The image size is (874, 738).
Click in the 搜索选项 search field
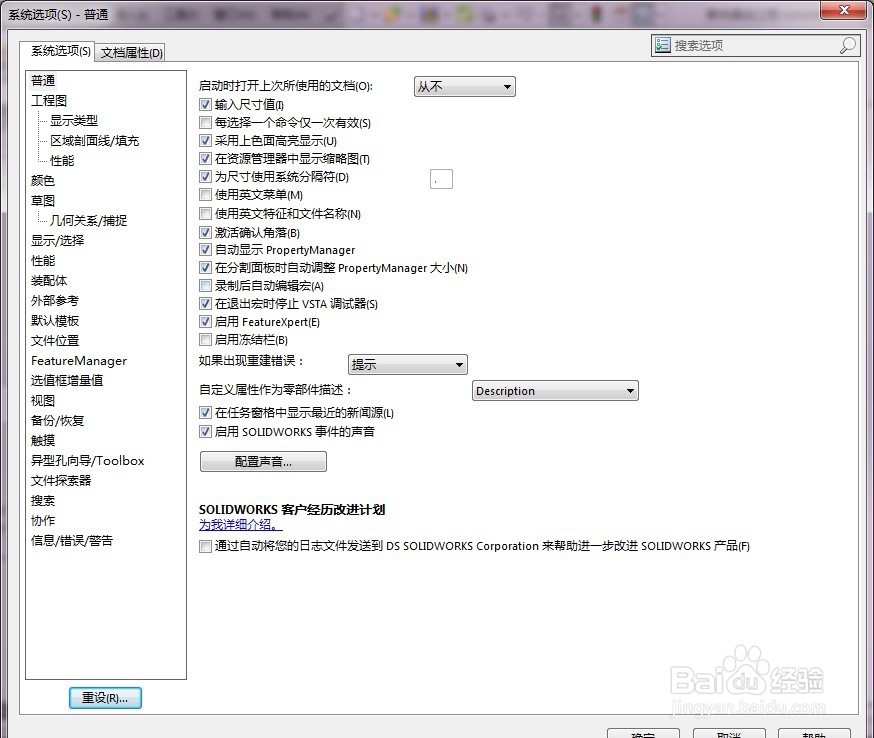tap(754, 45)
